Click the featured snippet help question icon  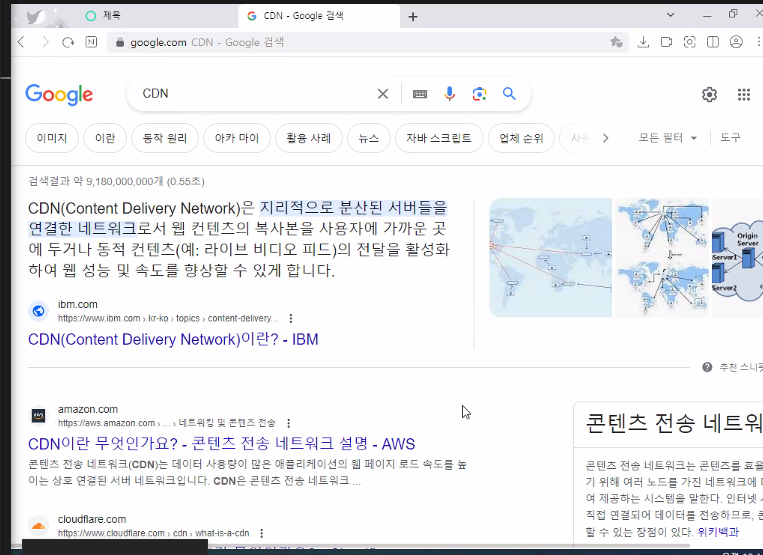pos(707,367)
